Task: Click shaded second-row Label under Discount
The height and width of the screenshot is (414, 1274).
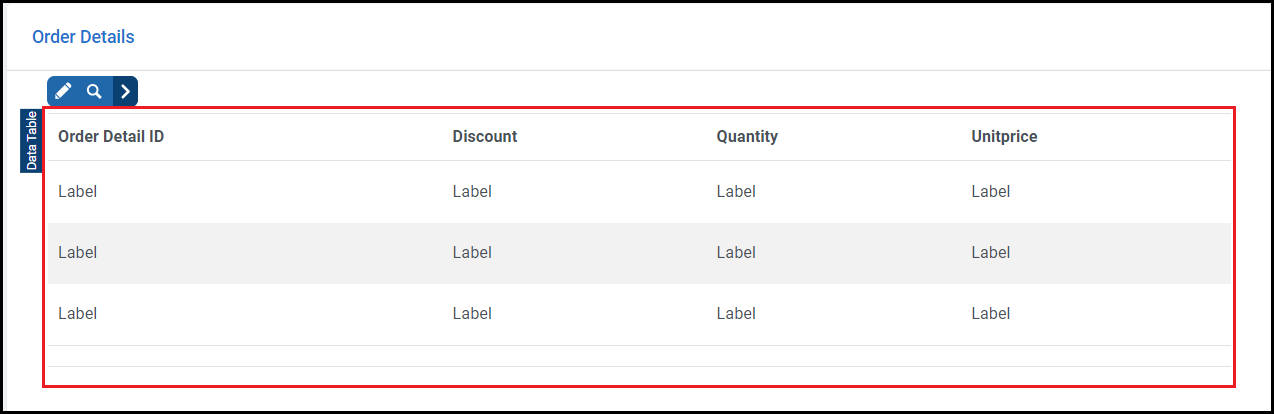Action: 472,253
